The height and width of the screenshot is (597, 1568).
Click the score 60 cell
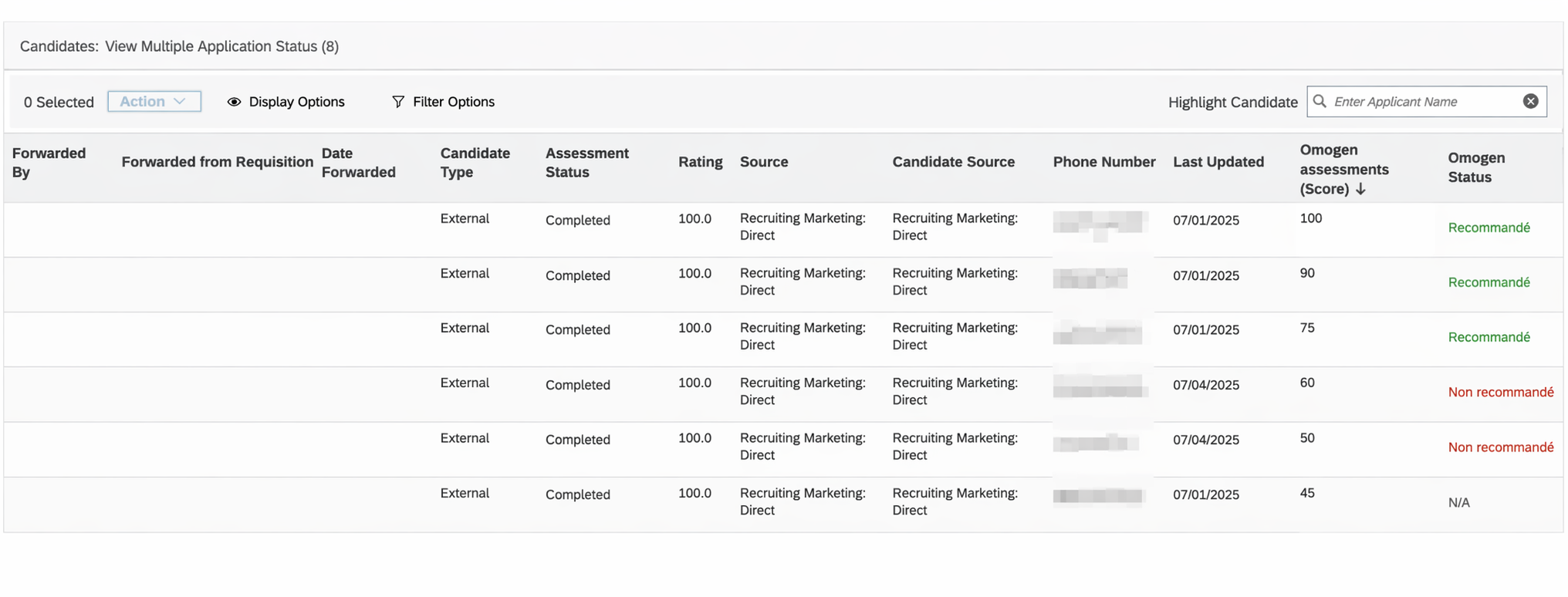(x=1306, y=383)
